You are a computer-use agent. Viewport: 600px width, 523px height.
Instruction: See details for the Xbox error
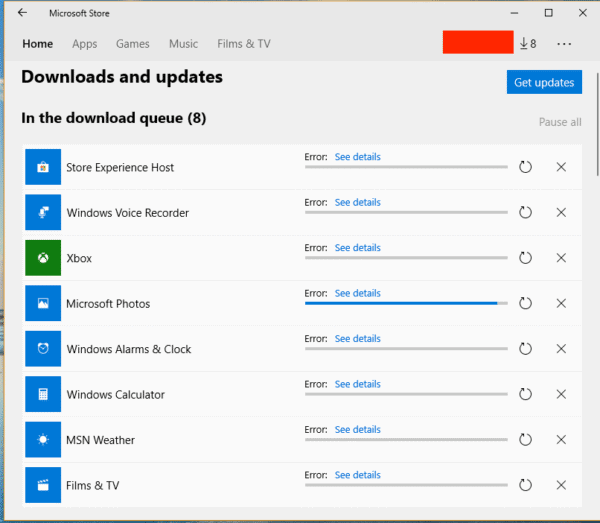[357, 248]
